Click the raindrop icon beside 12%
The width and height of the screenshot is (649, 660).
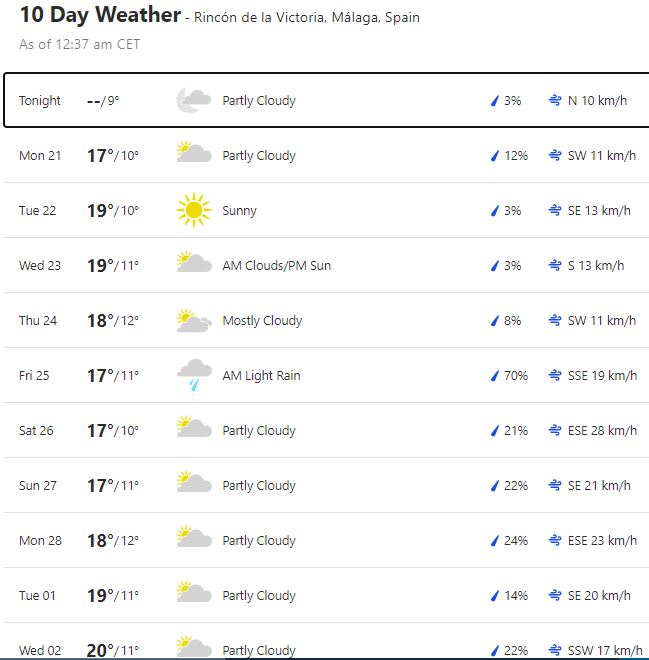tap(494, 156)
